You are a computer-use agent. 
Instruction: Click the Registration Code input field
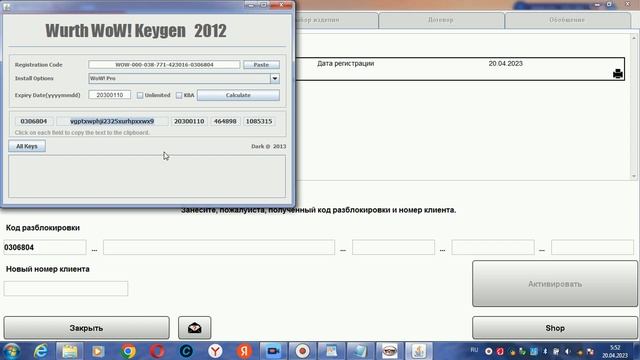click(164, 64)
